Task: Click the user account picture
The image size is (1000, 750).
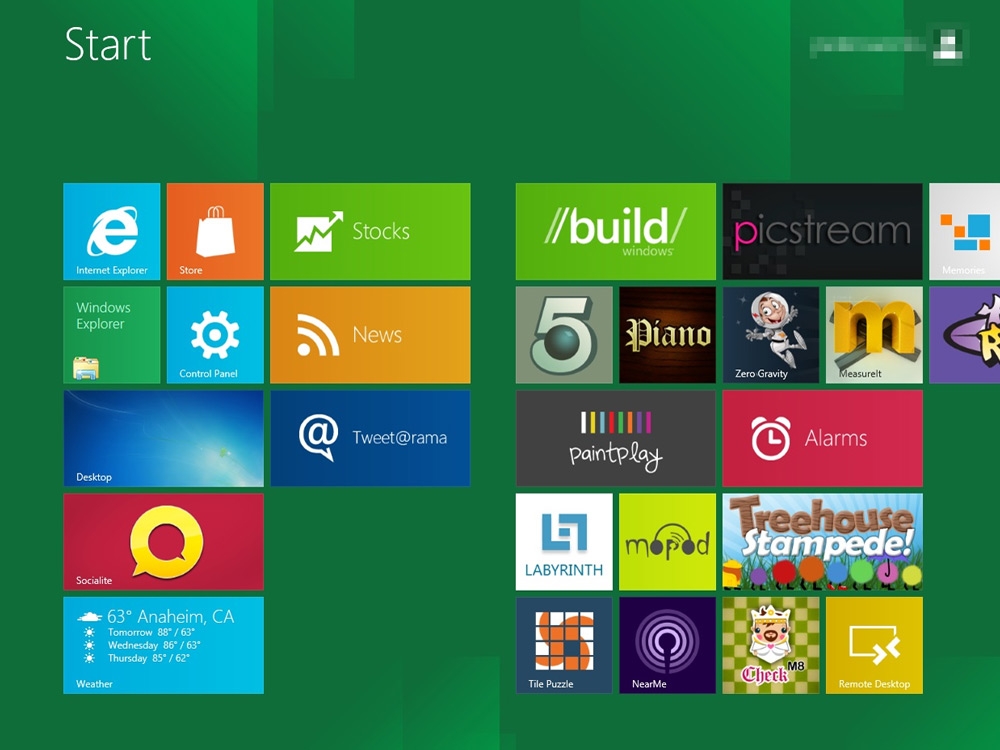Action: (948, 45)
